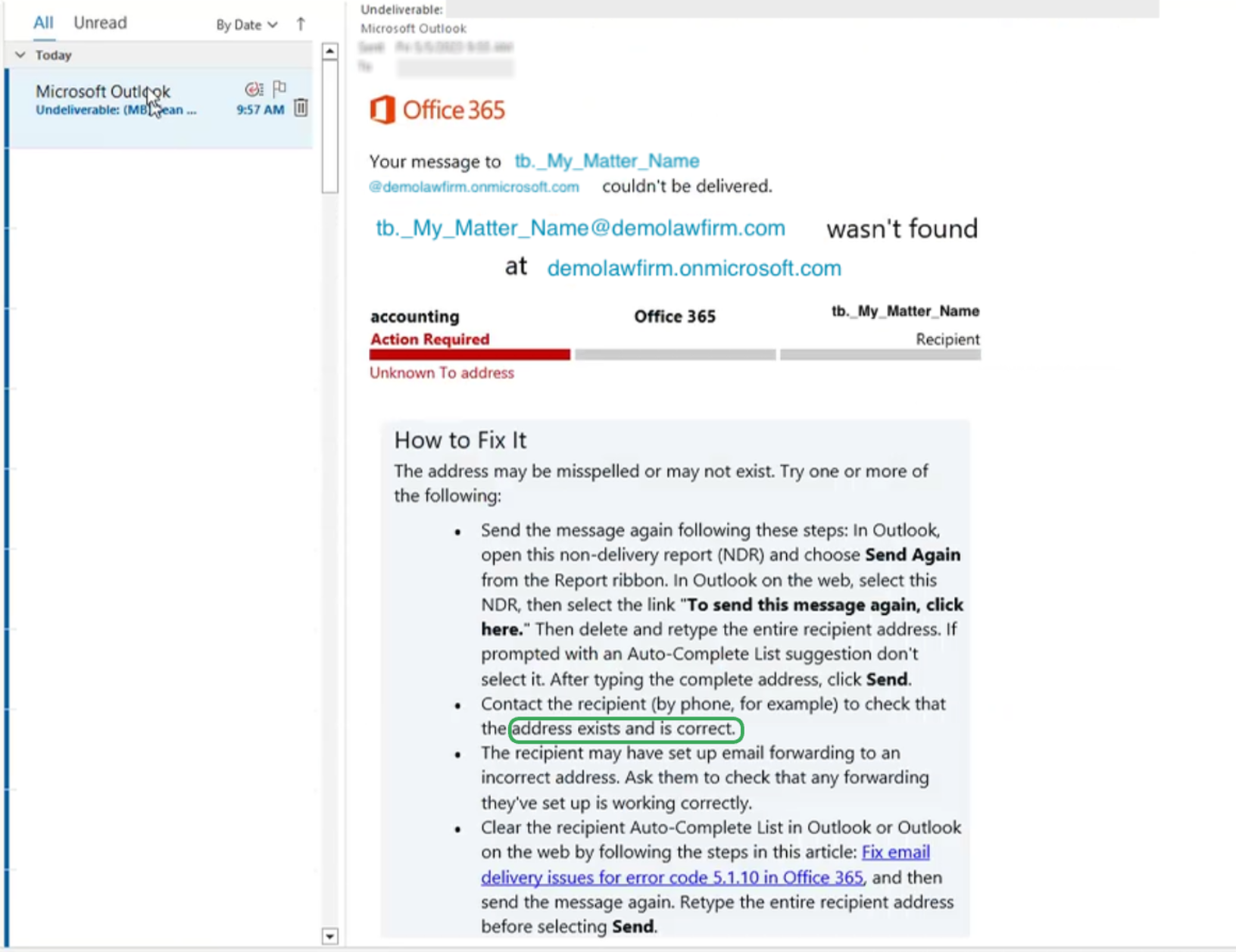Collapse the Today message group
1236x952 pixels.
pos(20,55)
